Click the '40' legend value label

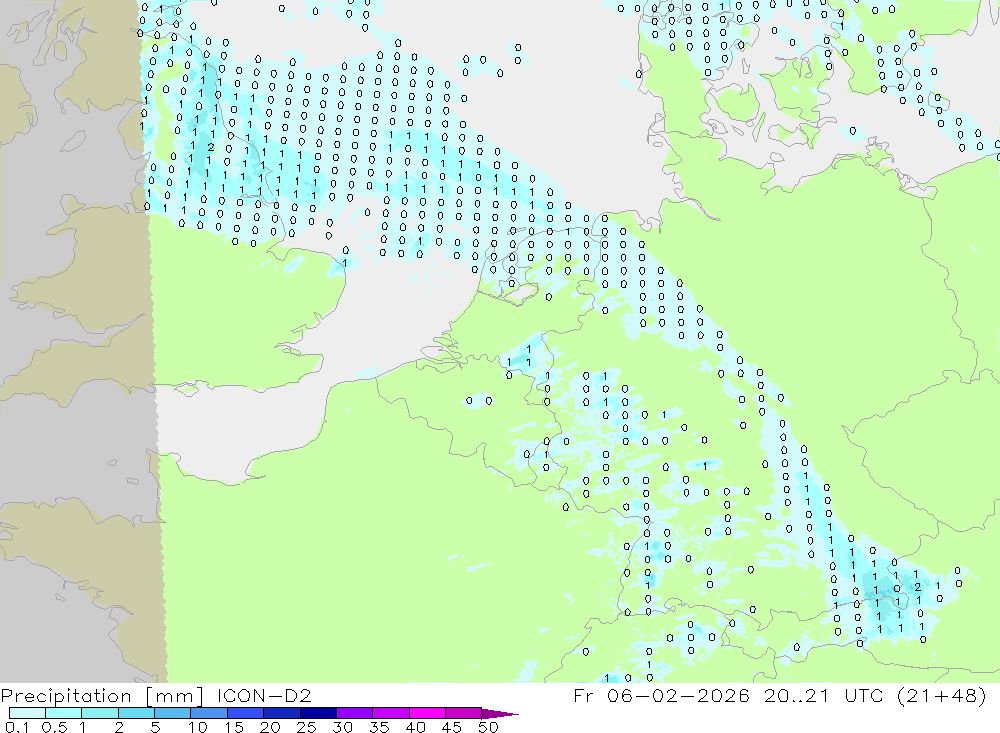pos(415,727)
